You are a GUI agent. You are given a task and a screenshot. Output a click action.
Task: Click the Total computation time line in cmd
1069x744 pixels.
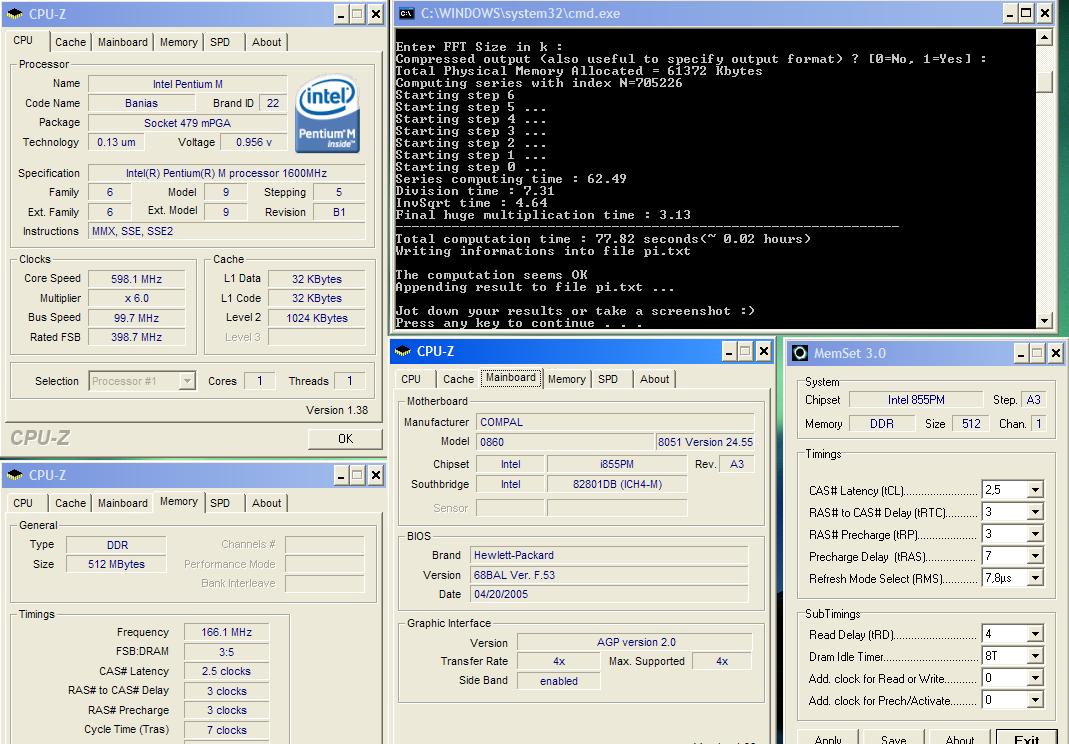[603, 239]
